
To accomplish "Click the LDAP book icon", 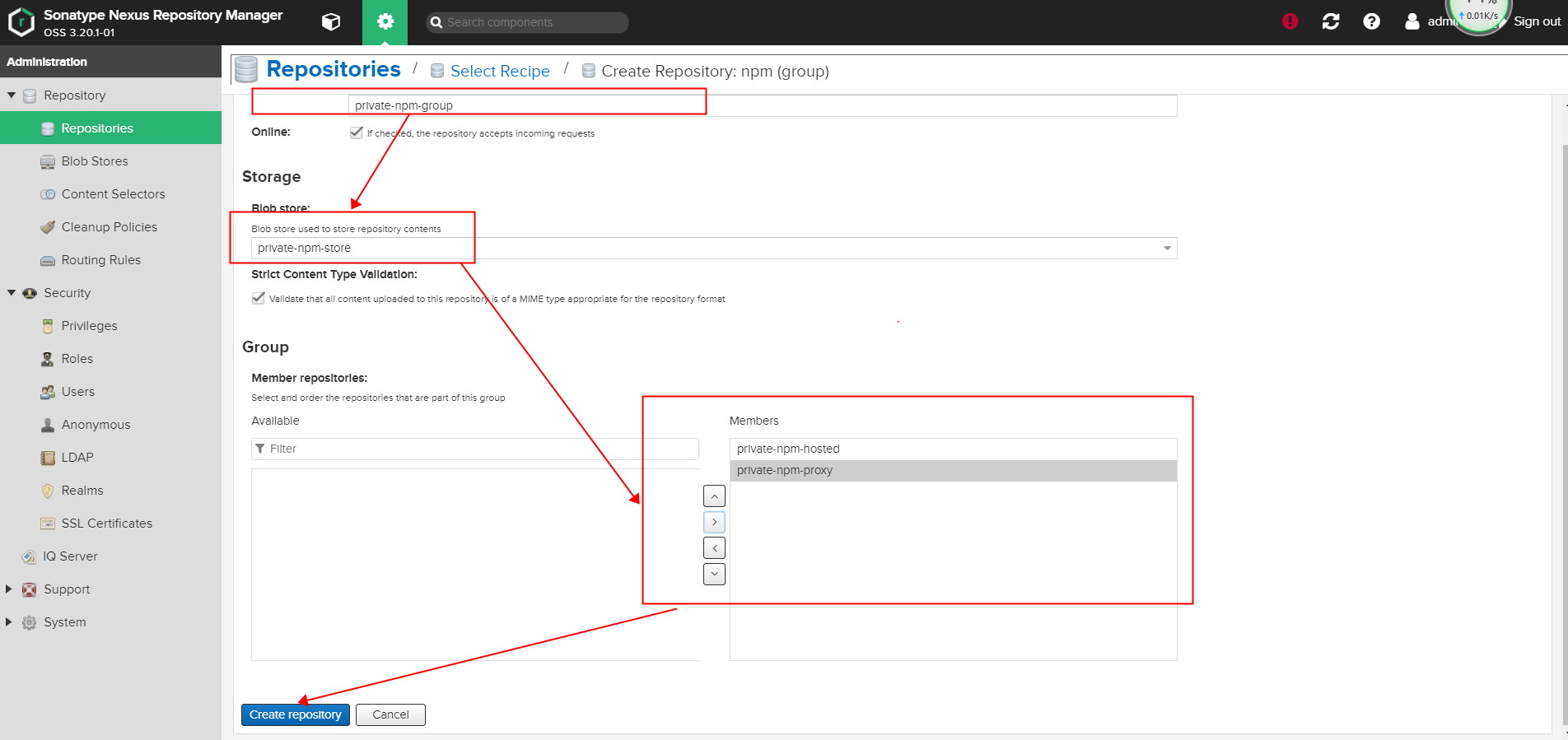I will (x=48, y=458).
